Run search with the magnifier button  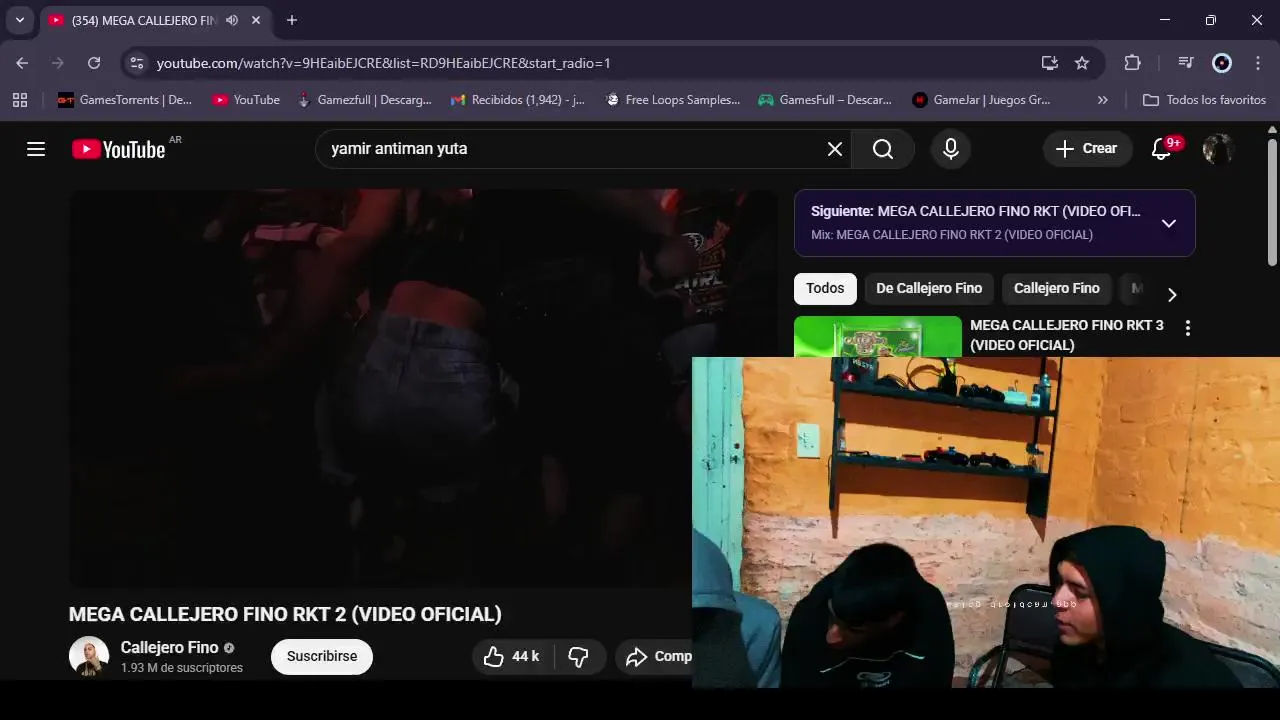pos(883,149)
